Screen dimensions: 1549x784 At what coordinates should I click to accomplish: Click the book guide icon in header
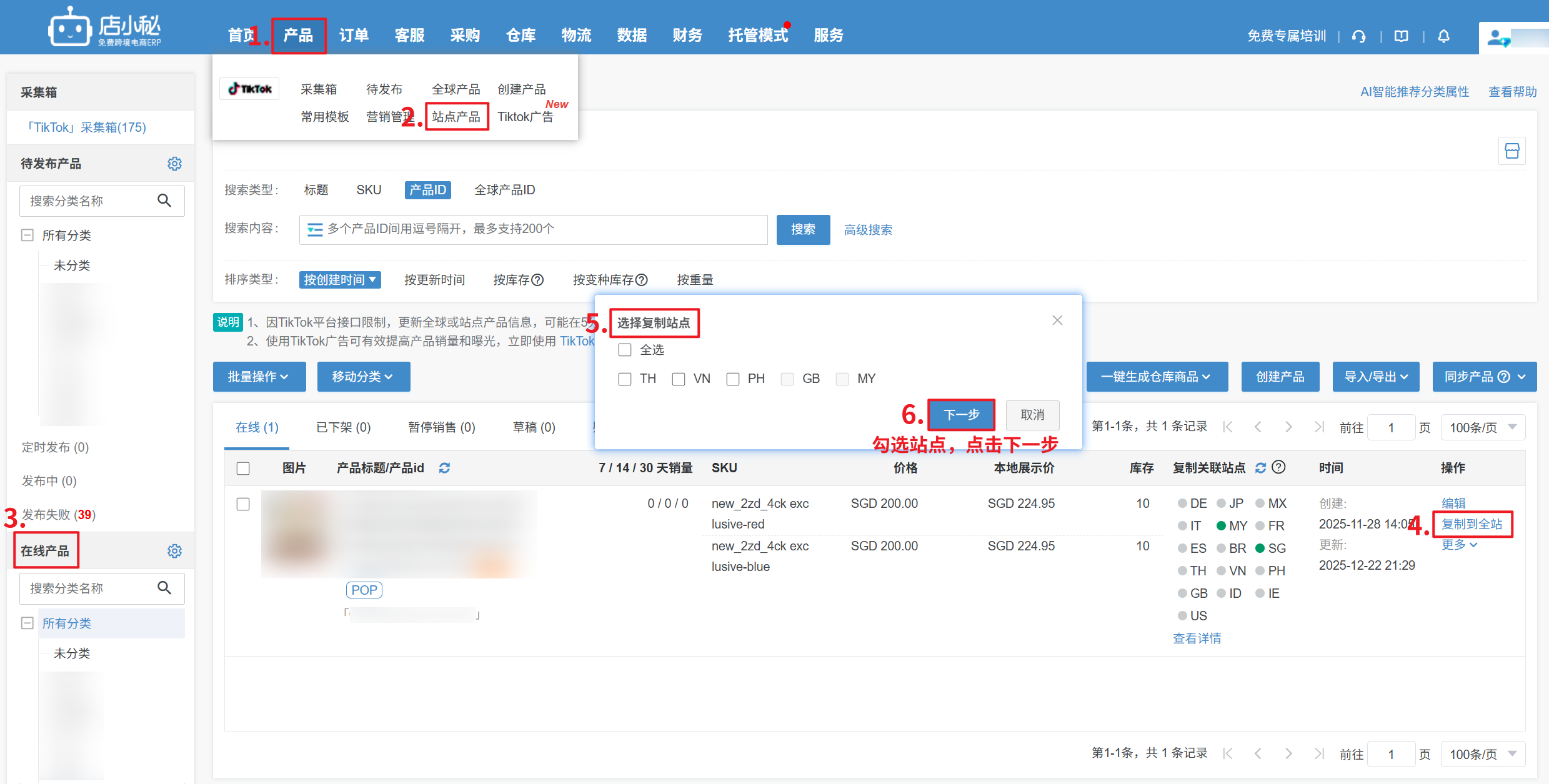(x=1402, y=36)
